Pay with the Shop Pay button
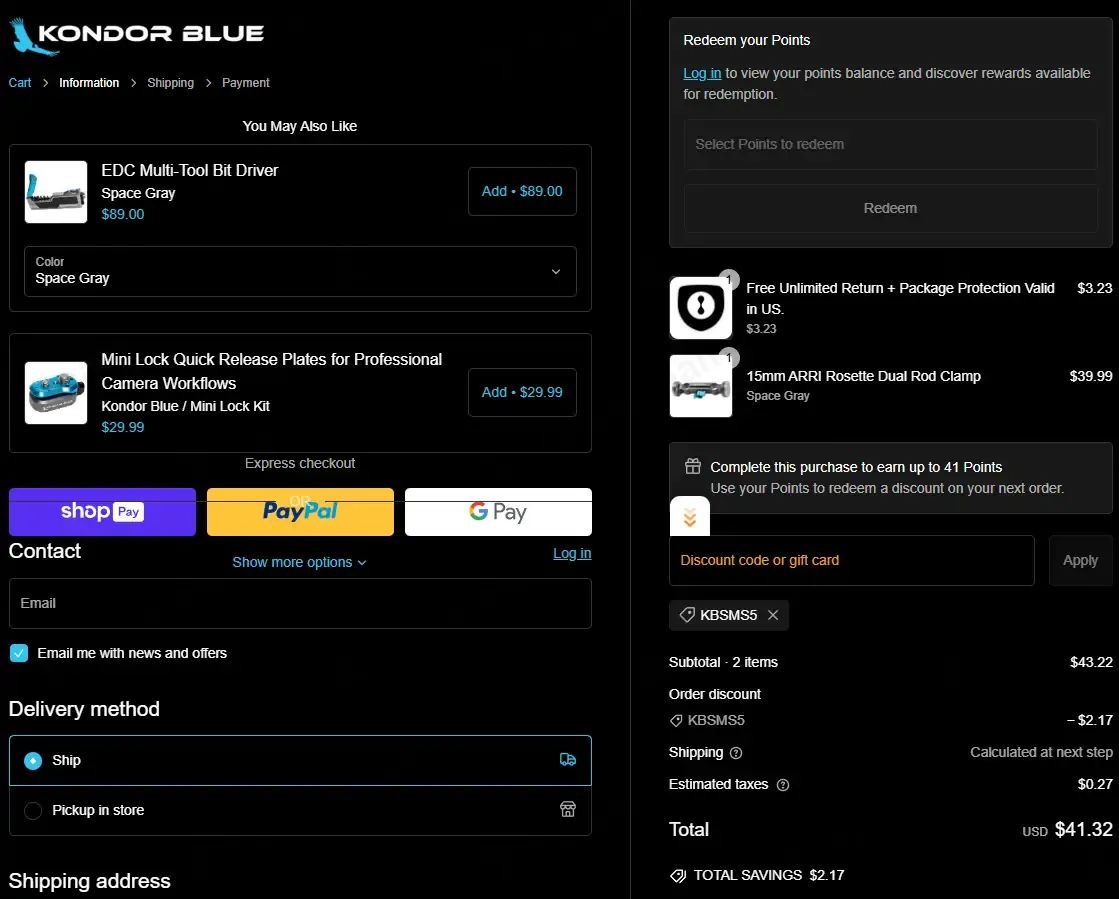This screenshot has height=899, width=1119. click(x=102, y=512)
